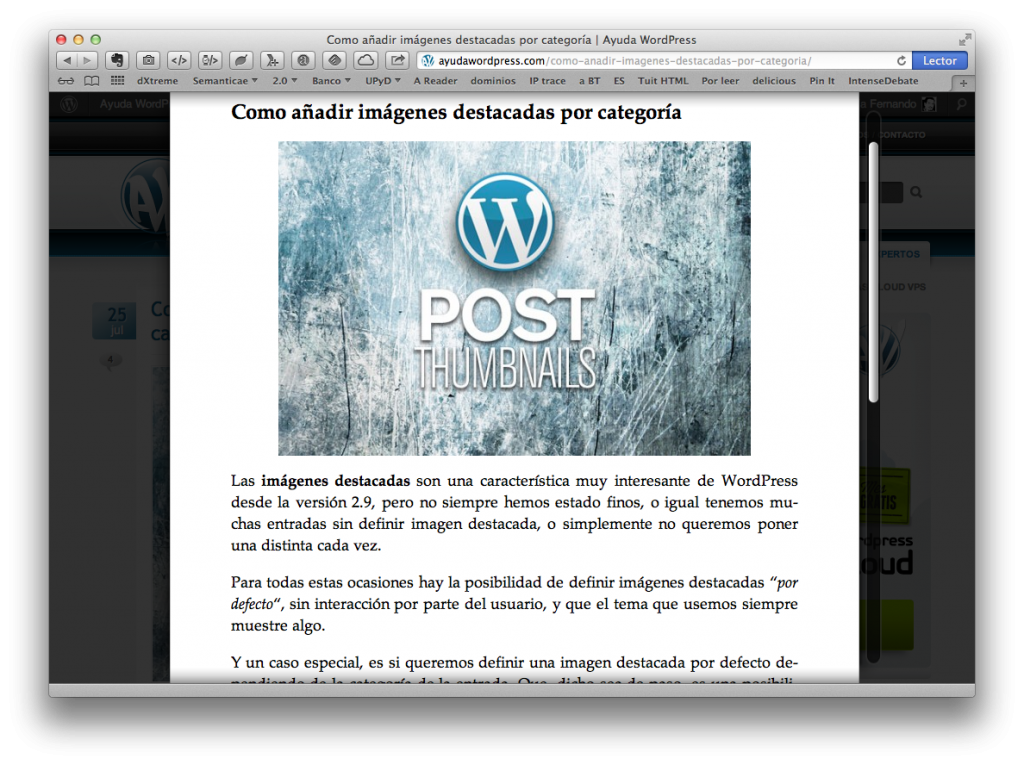1024x765 pixels.
Task: Open the Evernote elephant clipper
Action: point(117,61)
